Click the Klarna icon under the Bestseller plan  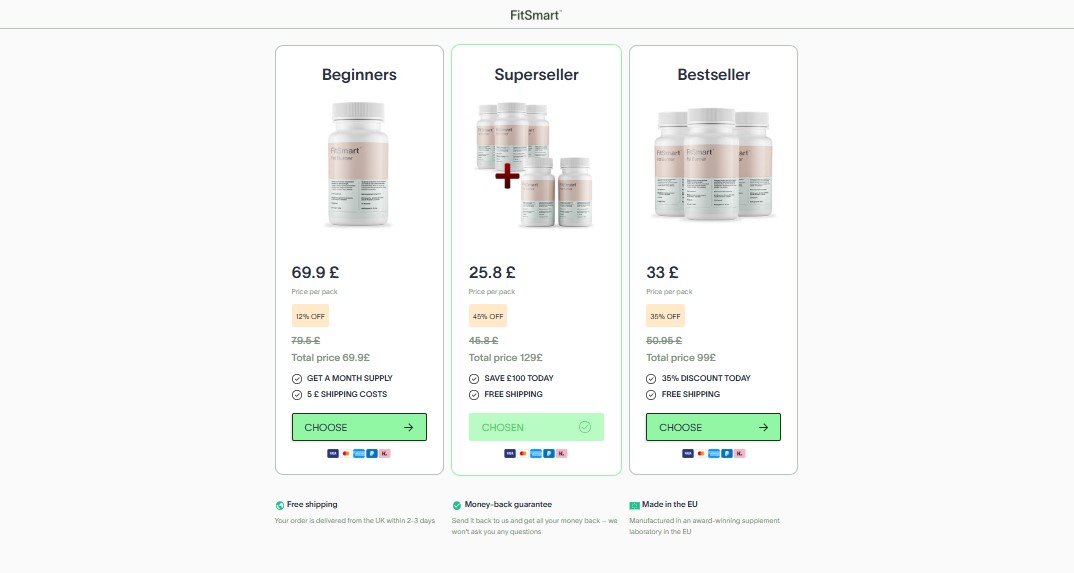739,453
